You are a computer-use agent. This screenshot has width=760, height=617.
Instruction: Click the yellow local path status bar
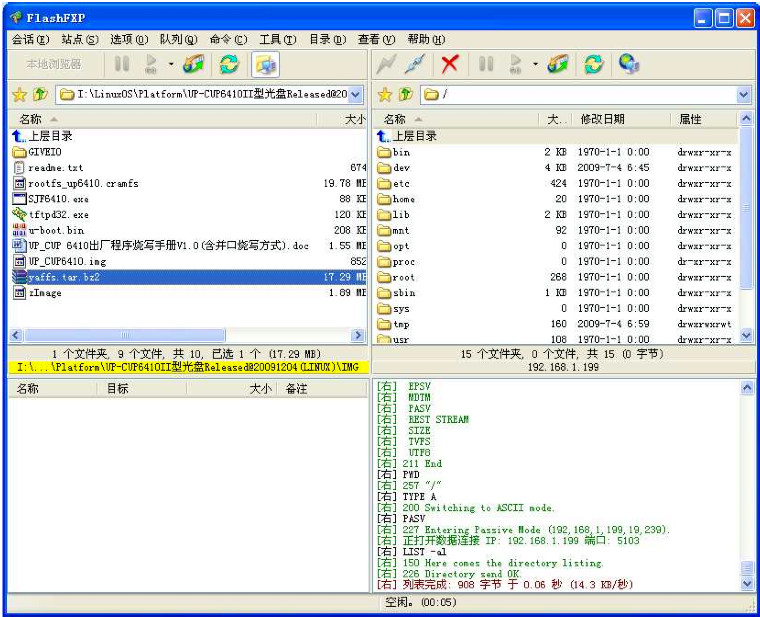pyautogui.click(x=188, y=367)
